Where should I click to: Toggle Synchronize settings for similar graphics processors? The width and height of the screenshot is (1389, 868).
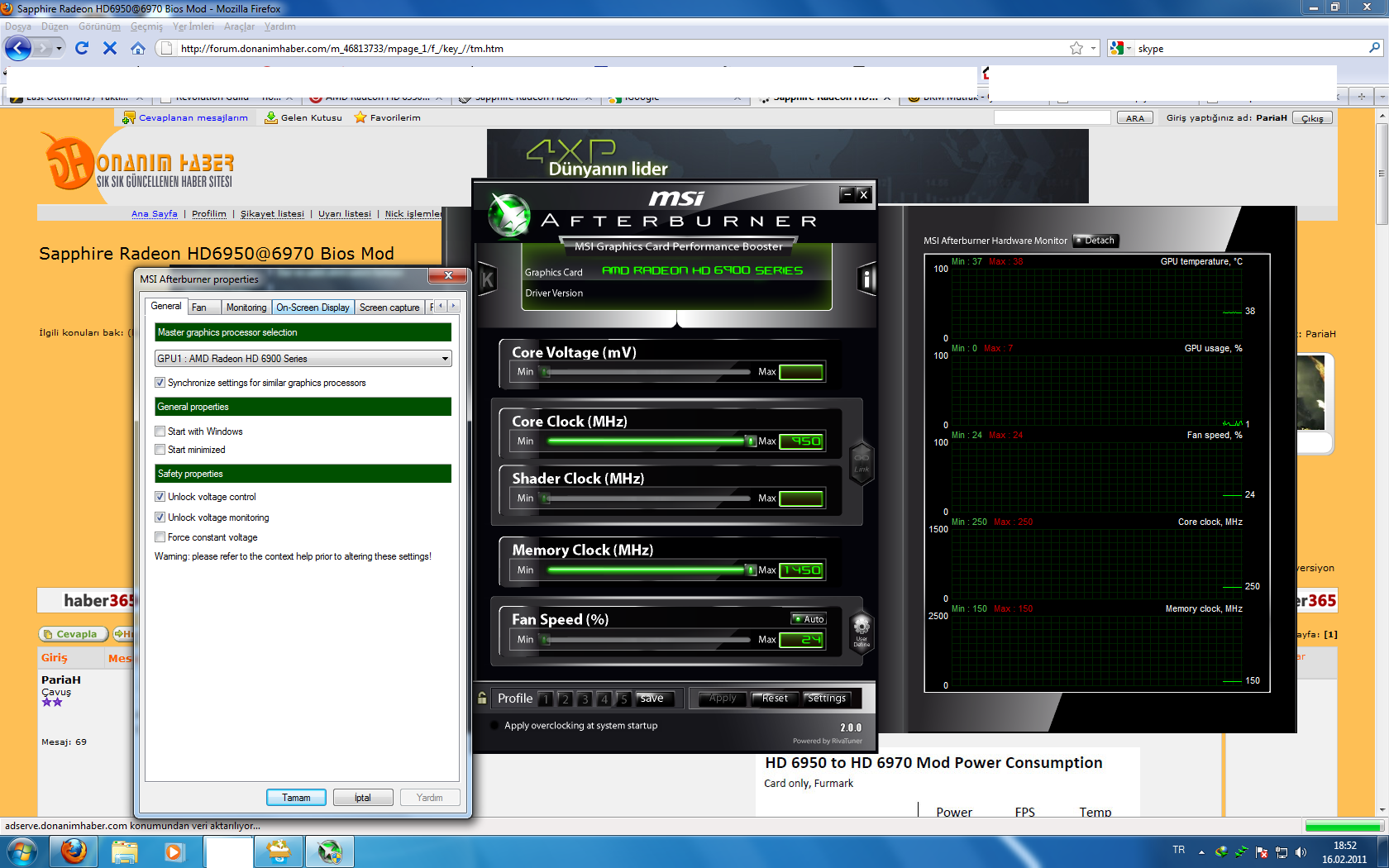coord(160,383)
